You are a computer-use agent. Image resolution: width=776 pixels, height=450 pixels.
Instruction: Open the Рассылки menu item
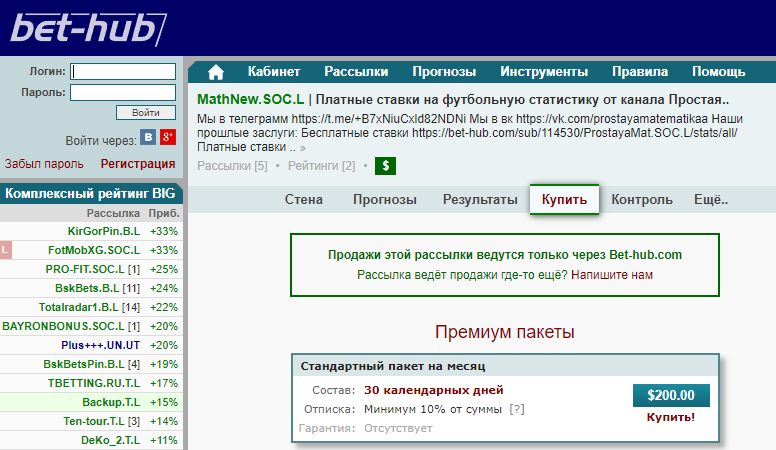[356, 72]
